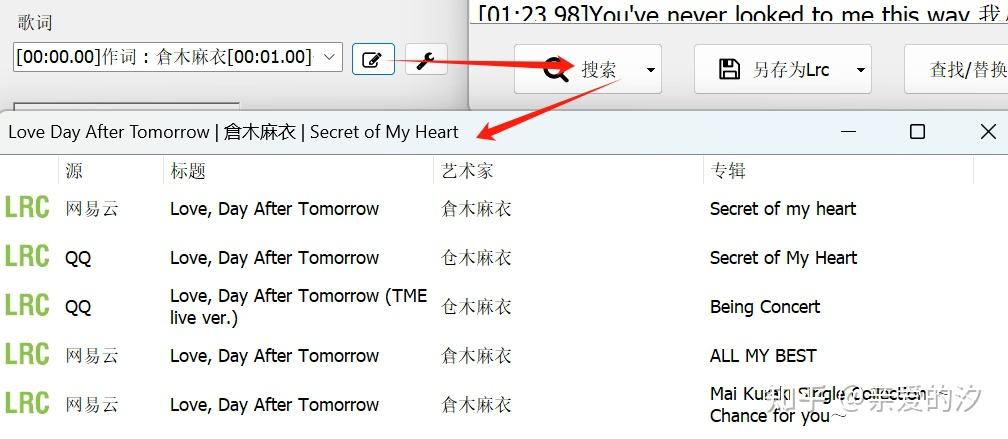Viewport: 1008px width, 439px height.
Task: Click the magnifier search icon
Action: click(556, 69)
